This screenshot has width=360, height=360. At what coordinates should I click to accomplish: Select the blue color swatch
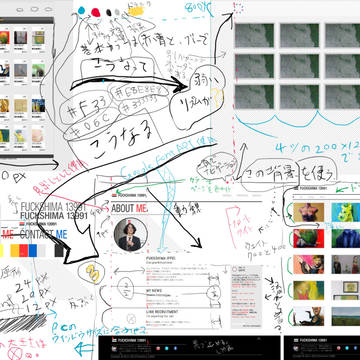tap(33, 251)
